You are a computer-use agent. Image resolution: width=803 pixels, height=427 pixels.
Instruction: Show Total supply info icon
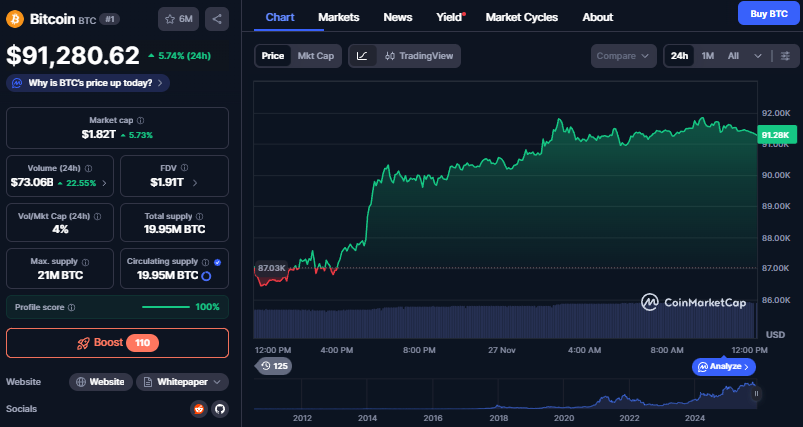click(x=199, y=216)
